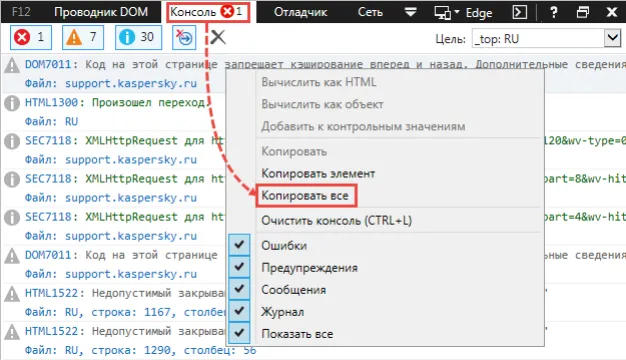The height and width of the screenshot is (360, 626).
Task: Click the warning icon beside first DOM7011
Action: pos(12,65)
